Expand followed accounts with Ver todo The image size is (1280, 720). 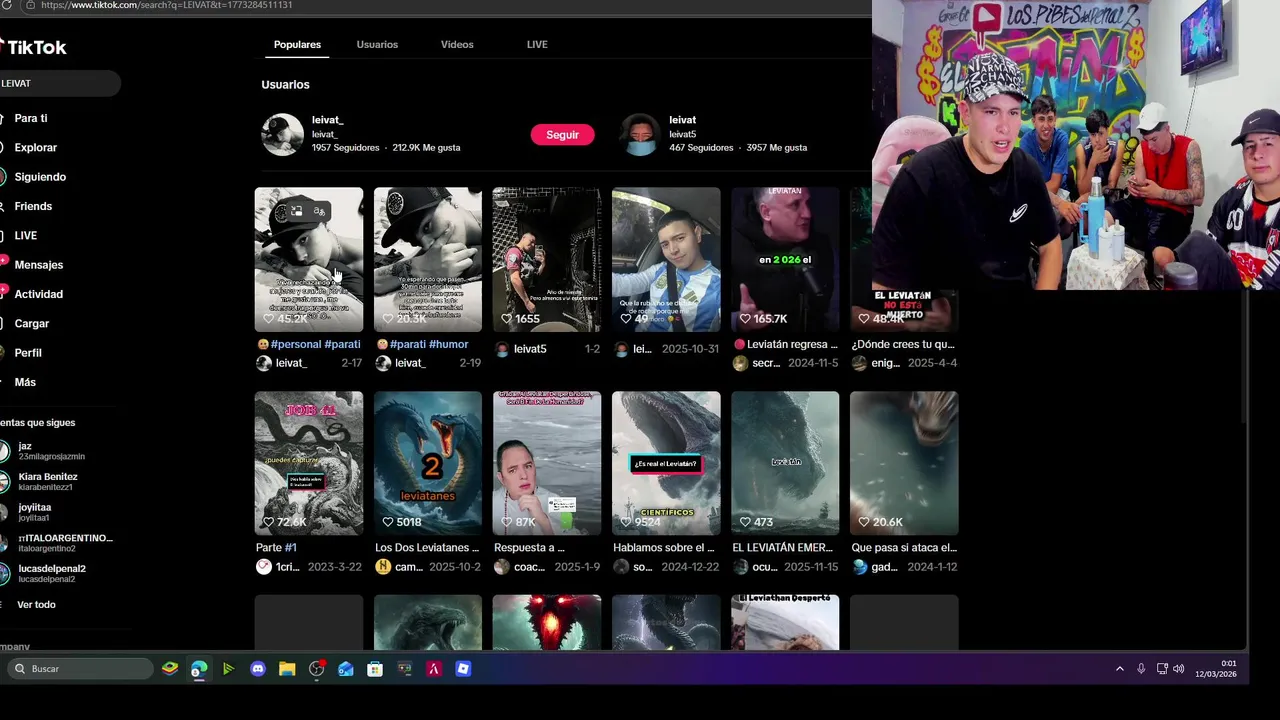coord(36,605)
